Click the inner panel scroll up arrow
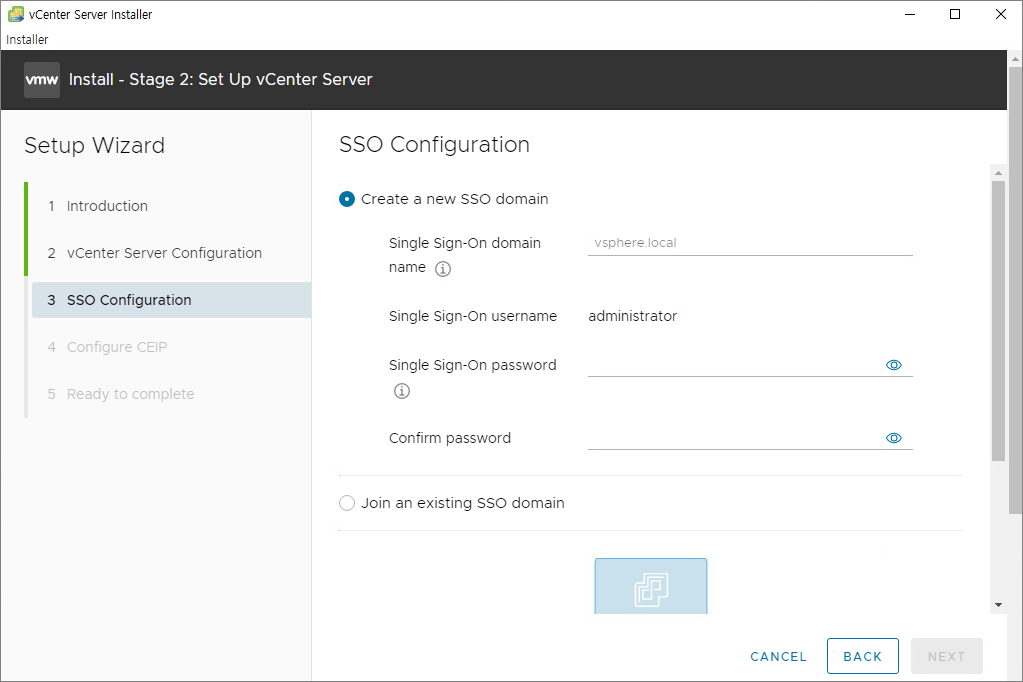This screenshot has height=682, width=1023. click(x=998, y=173)
